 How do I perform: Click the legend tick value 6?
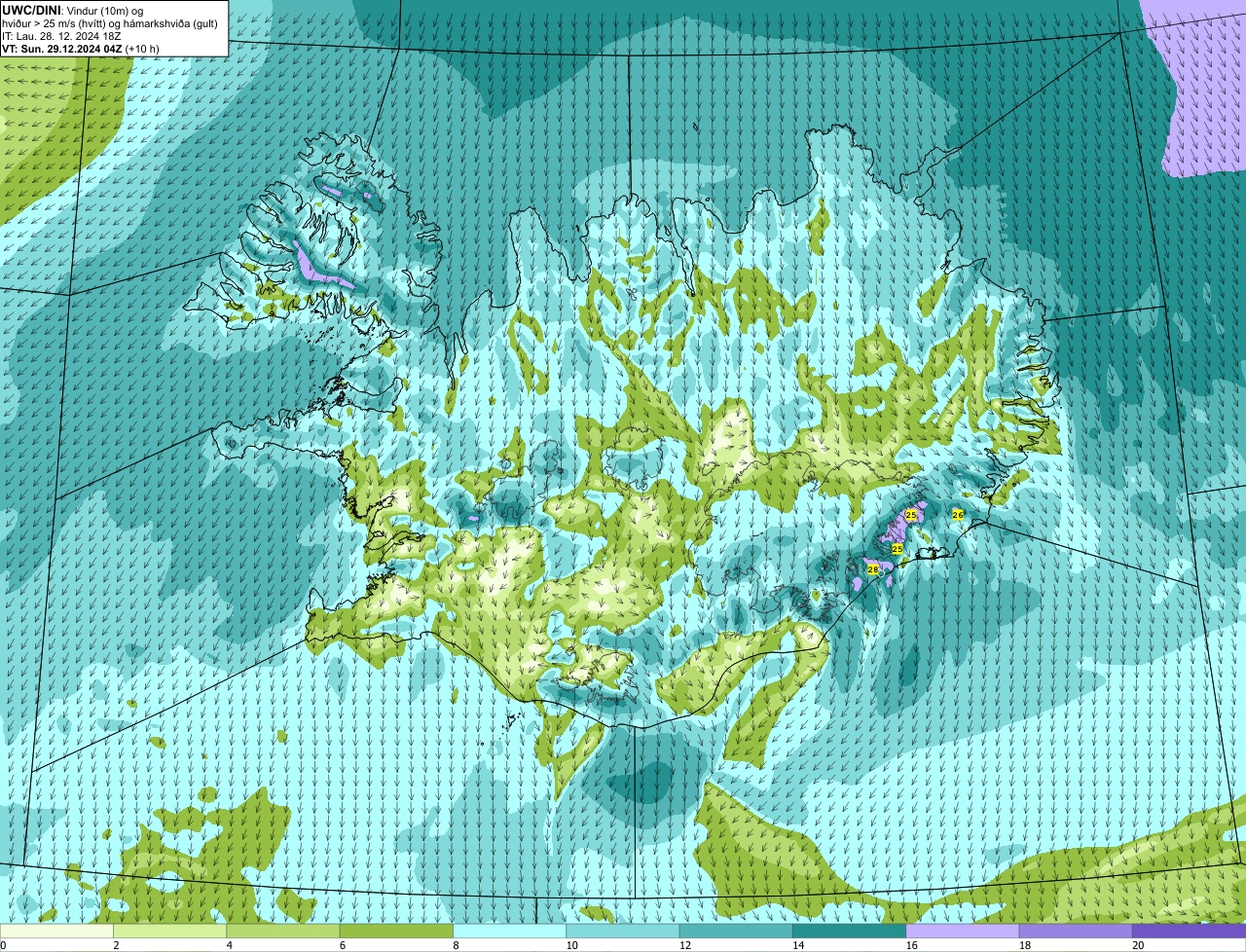coord(343,945)
